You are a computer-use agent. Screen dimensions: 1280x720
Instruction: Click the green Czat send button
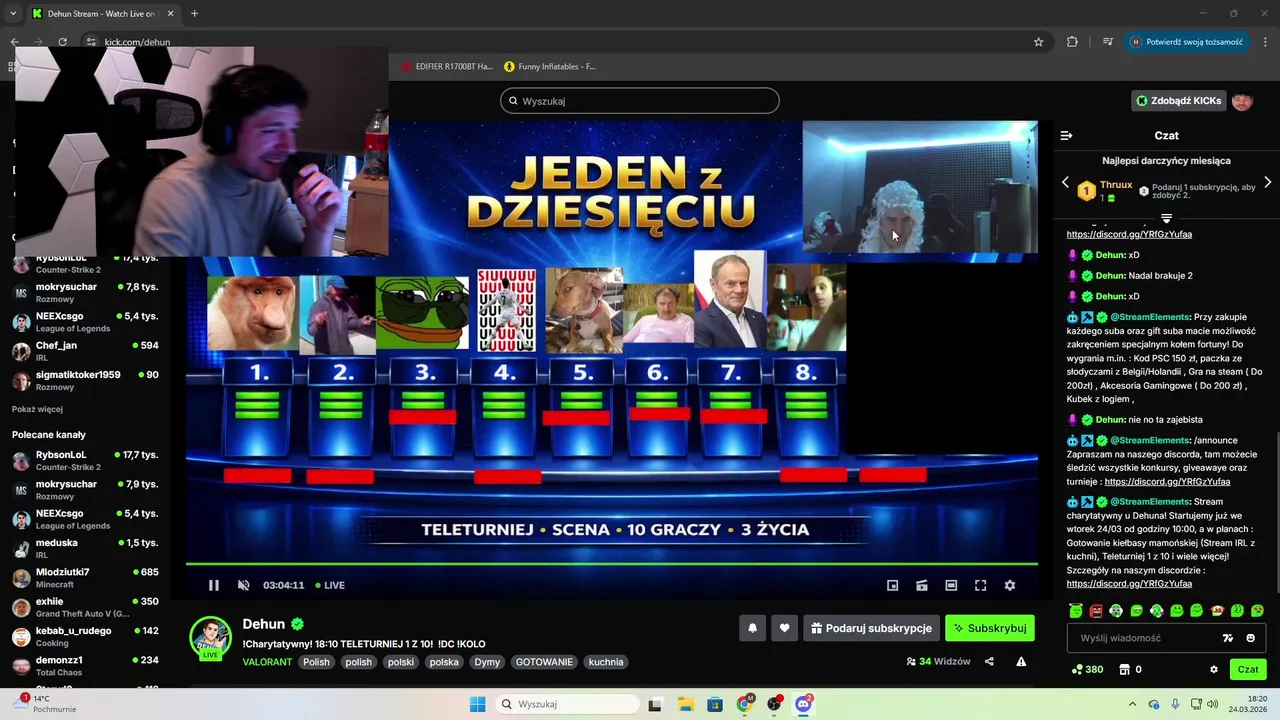tap(1248, 669)
